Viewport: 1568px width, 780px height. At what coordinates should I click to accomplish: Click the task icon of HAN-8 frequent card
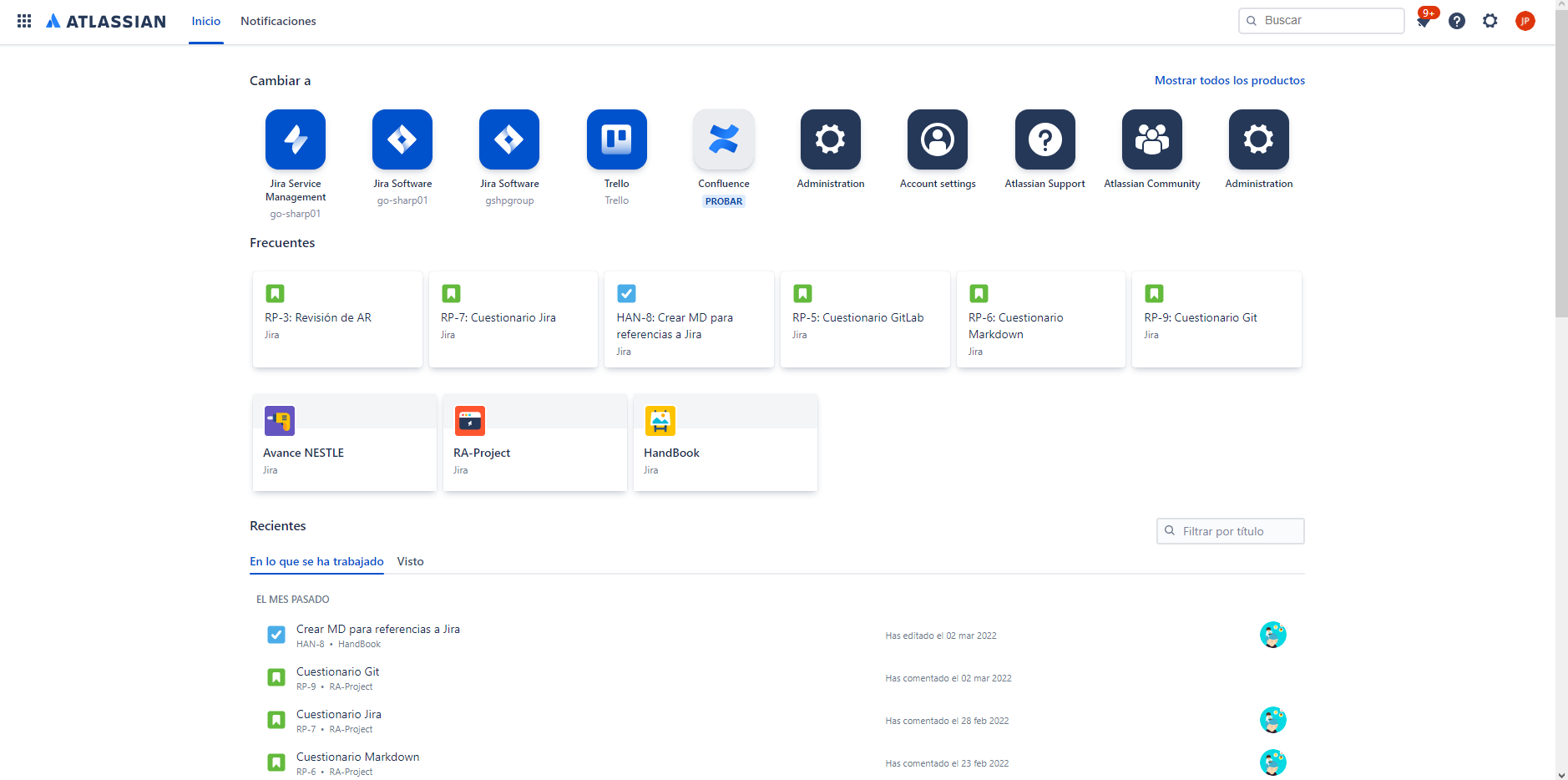click(x=626, y=293)
